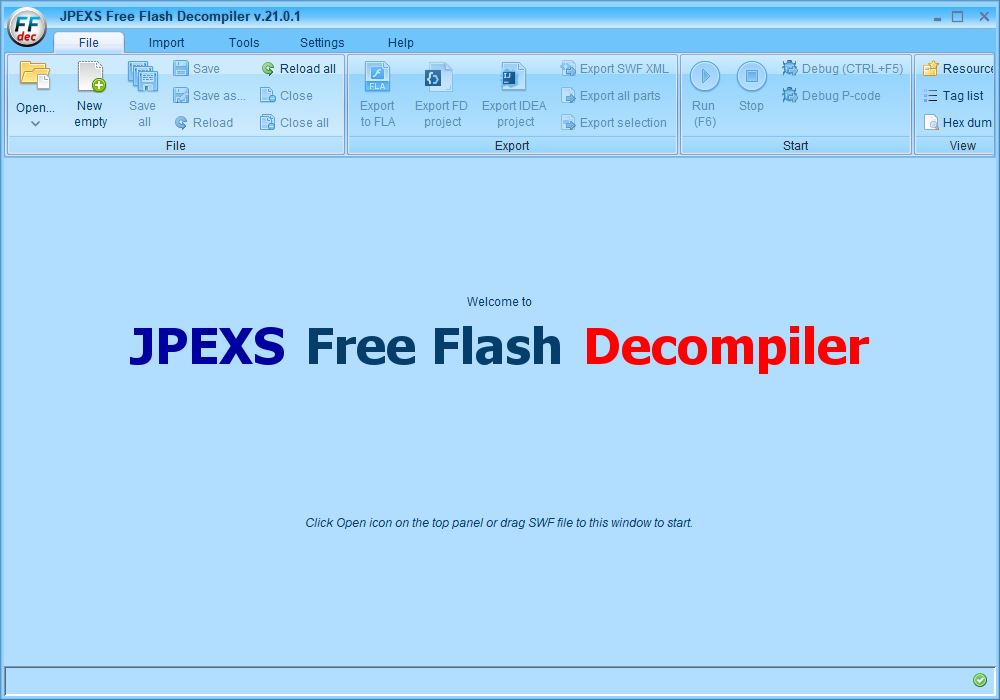Create a New empty file
The image size is (1000, 700).
click(91, 94)
